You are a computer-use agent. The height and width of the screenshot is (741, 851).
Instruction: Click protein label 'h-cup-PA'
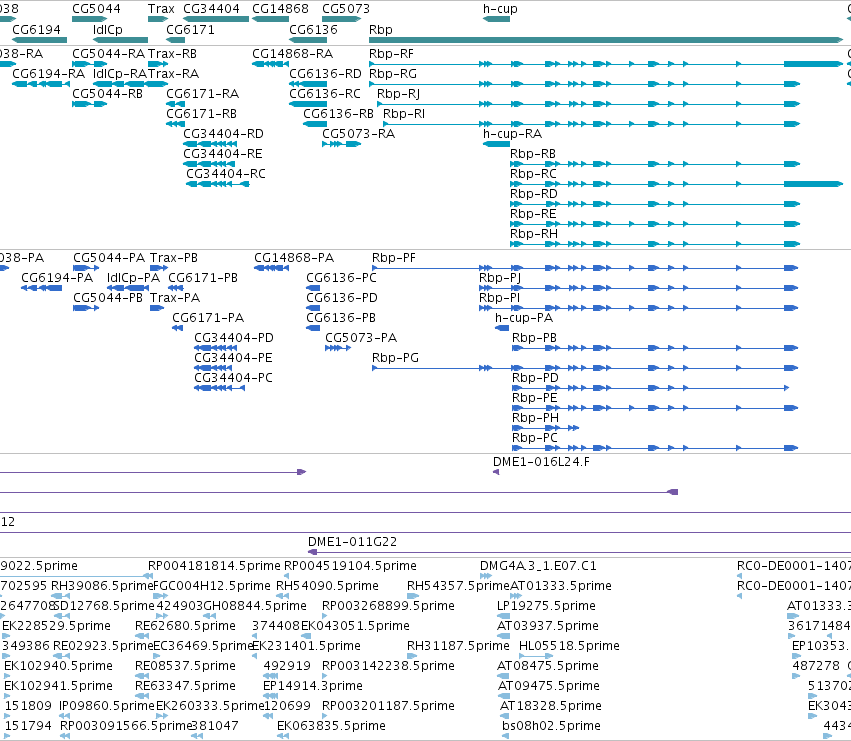524,319
